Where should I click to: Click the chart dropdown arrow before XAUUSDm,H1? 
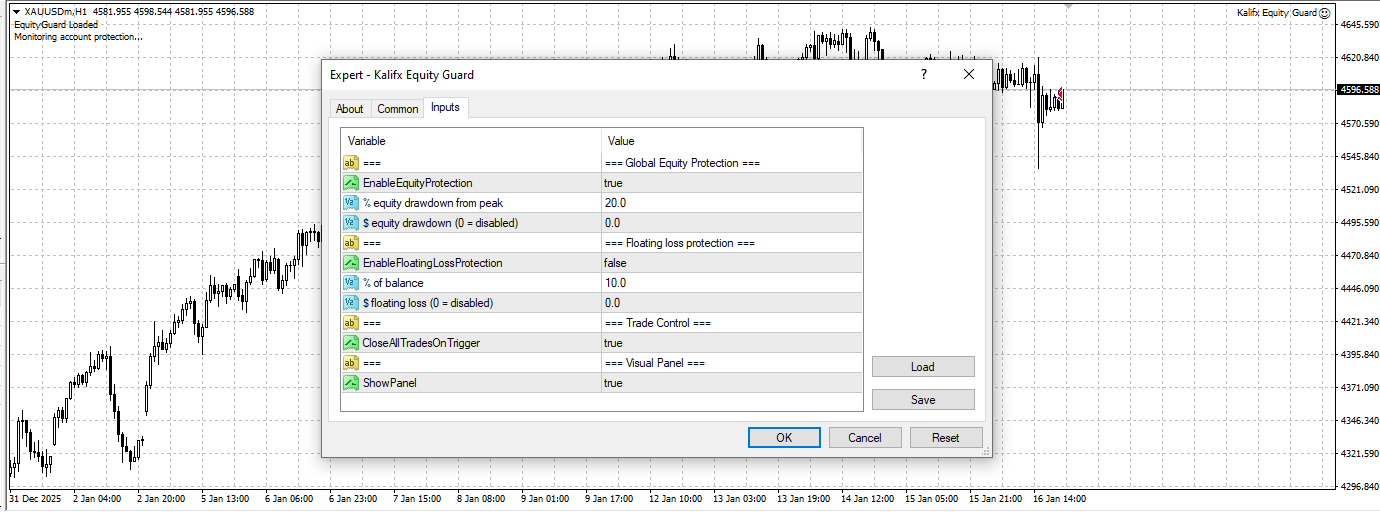pos(16,12)
